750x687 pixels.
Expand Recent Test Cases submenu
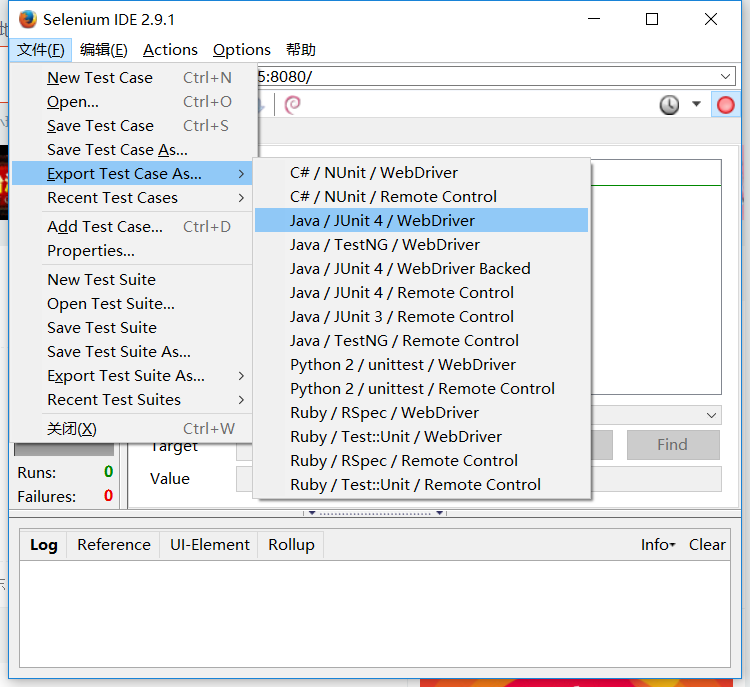click(133, 198)
